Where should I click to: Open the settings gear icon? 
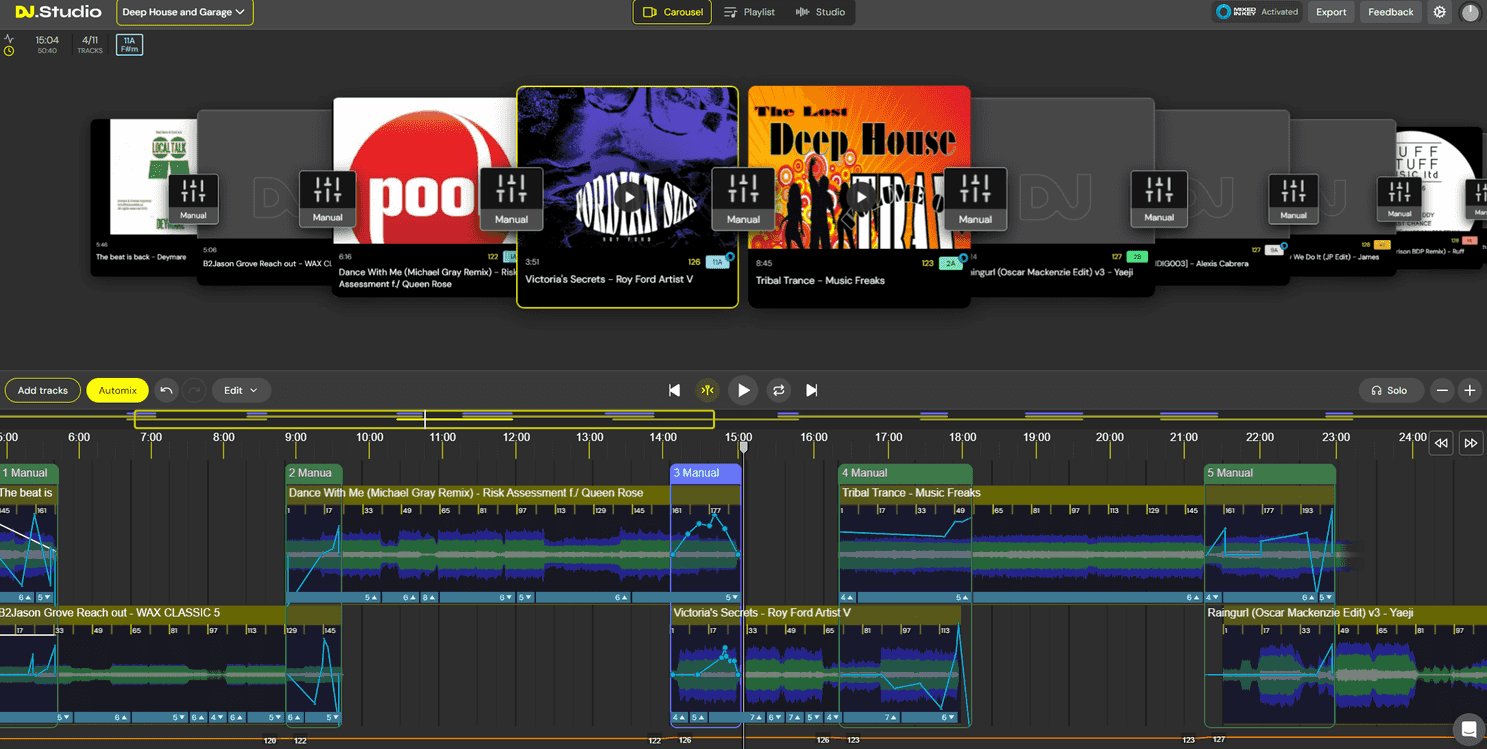[x=1437, y=12]
